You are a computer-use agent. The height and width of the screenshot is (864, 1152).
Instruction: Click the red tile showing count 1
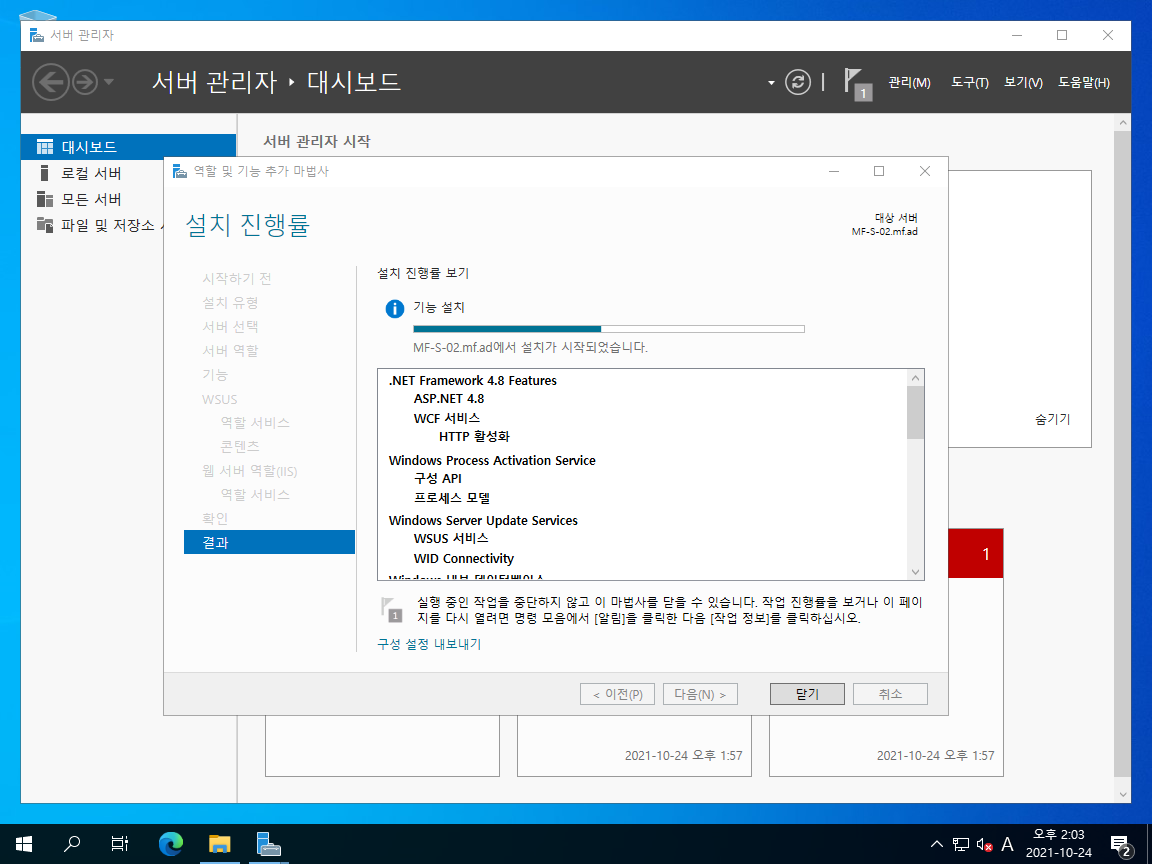tap(976, 553)
